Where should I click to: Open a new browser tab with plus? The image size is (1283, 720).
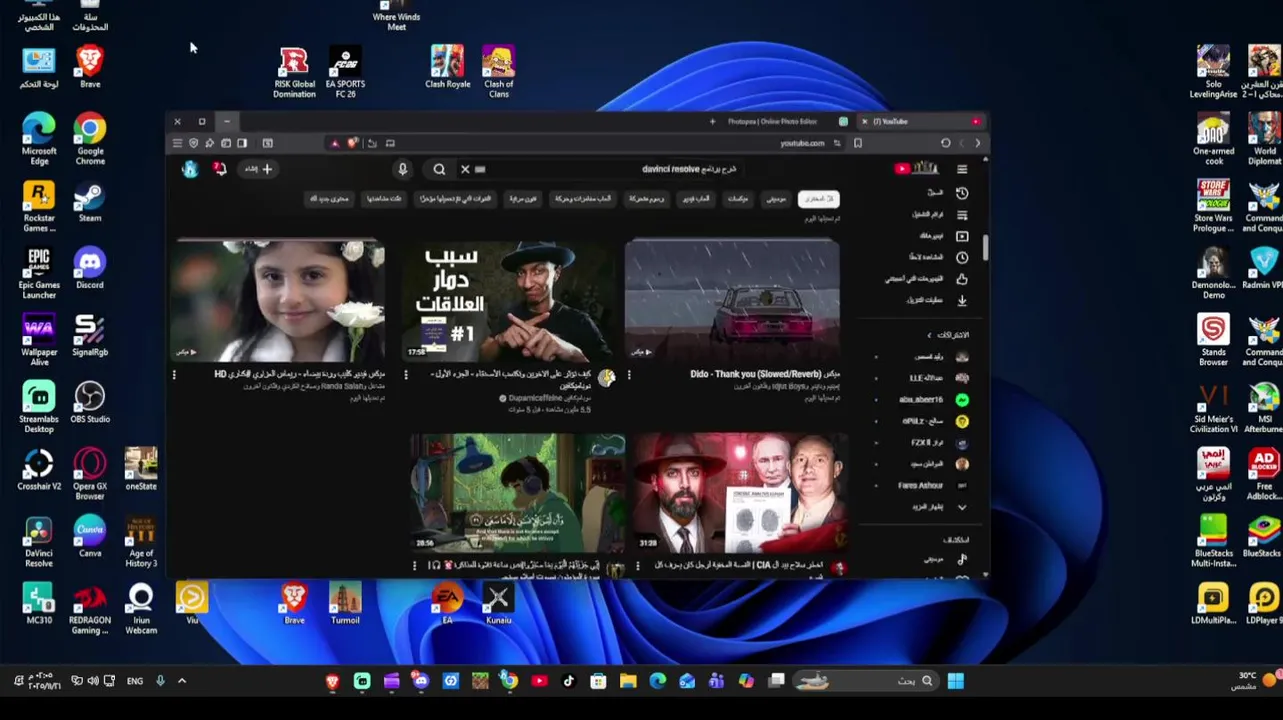pyautogui.click(x=712, y=121)
